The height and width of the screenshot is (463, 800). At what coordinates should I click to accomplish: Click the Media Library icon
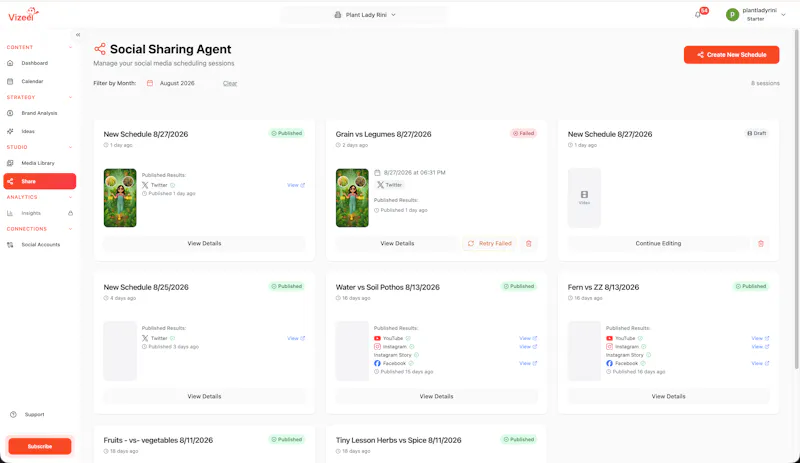point(10,163)
